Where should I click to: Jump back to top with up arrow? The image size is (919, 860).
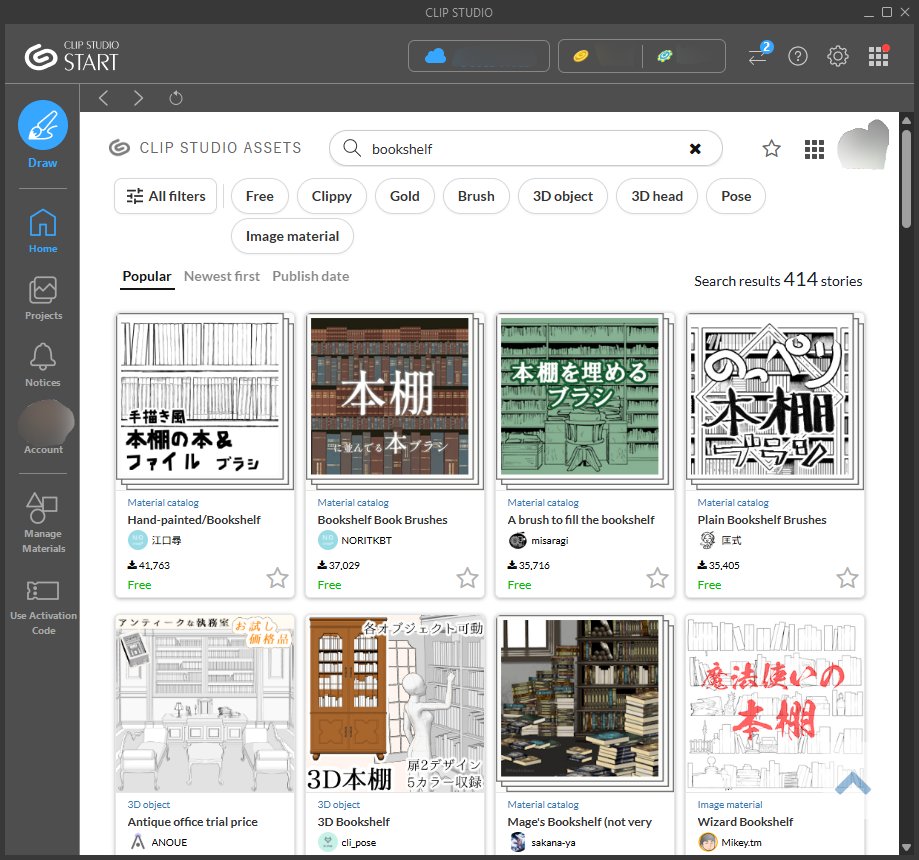853,783
